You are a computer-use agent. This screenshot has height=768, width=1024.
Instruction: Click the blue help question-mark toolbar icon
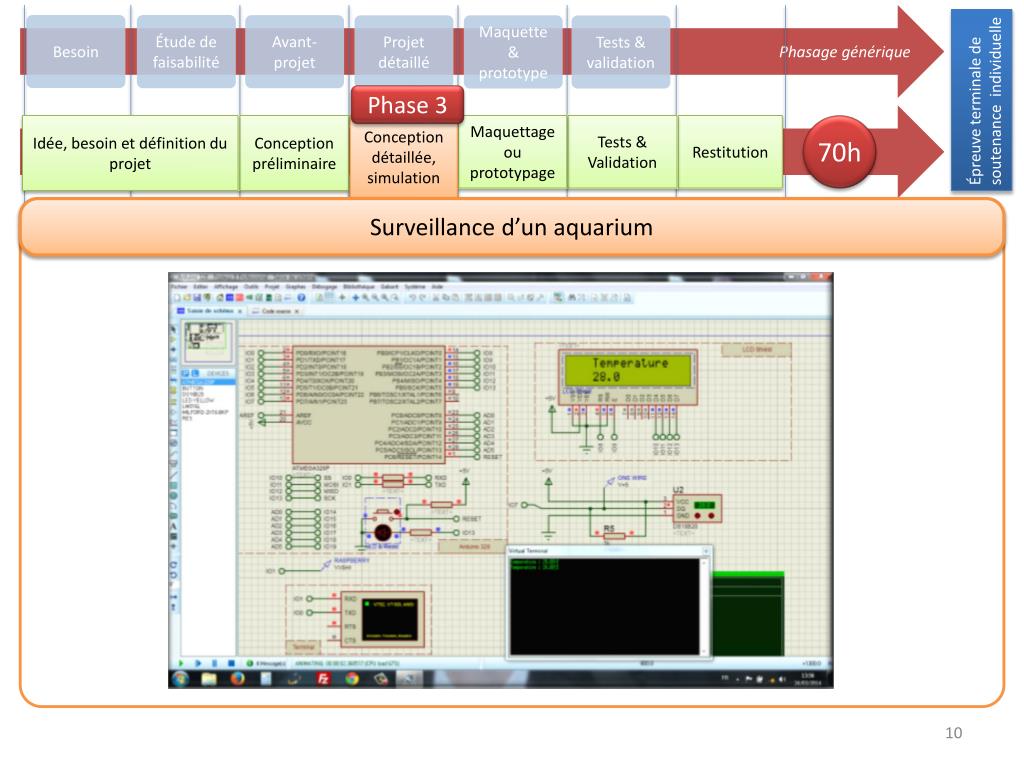pos(301,298)
